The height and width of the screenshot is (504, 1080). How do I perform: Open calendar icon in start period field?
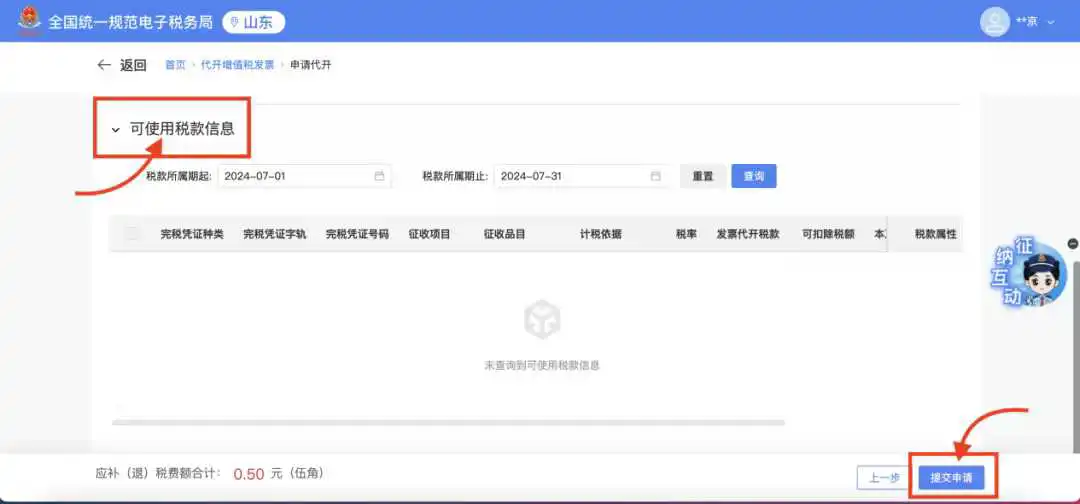pyautogui.click(x=379, y=176)
